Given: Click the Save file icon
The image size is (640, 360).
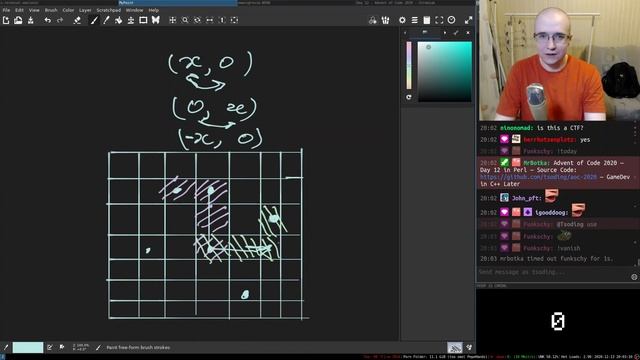Looking at the screenshot, I should pyautogui.click(x=31, y=20).
